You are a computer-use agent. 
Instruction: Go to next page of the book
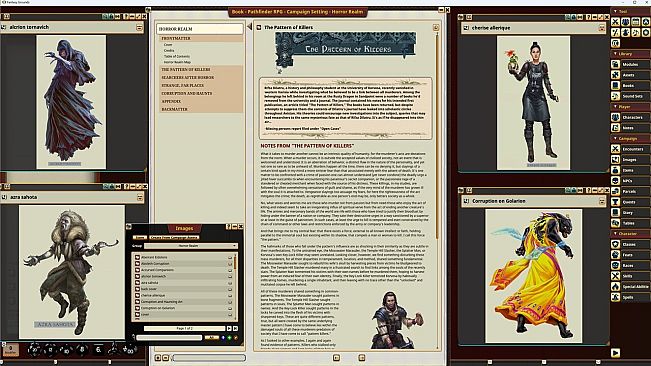(362, 357)
